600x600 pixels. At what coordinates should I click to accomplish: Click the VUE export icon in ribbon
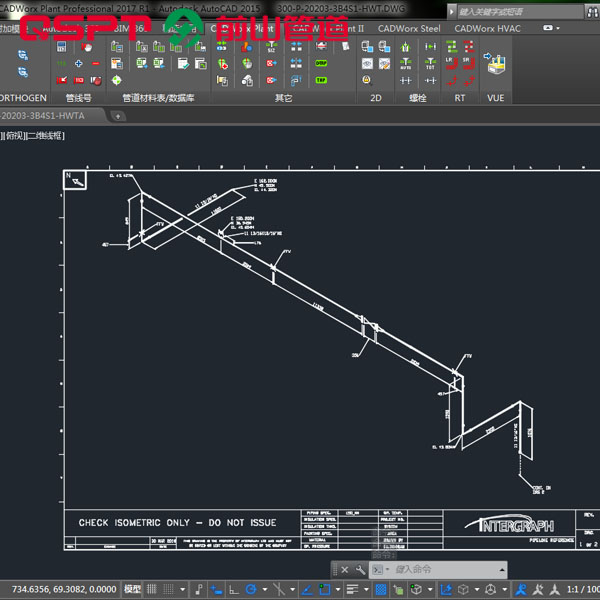(497, 65)
